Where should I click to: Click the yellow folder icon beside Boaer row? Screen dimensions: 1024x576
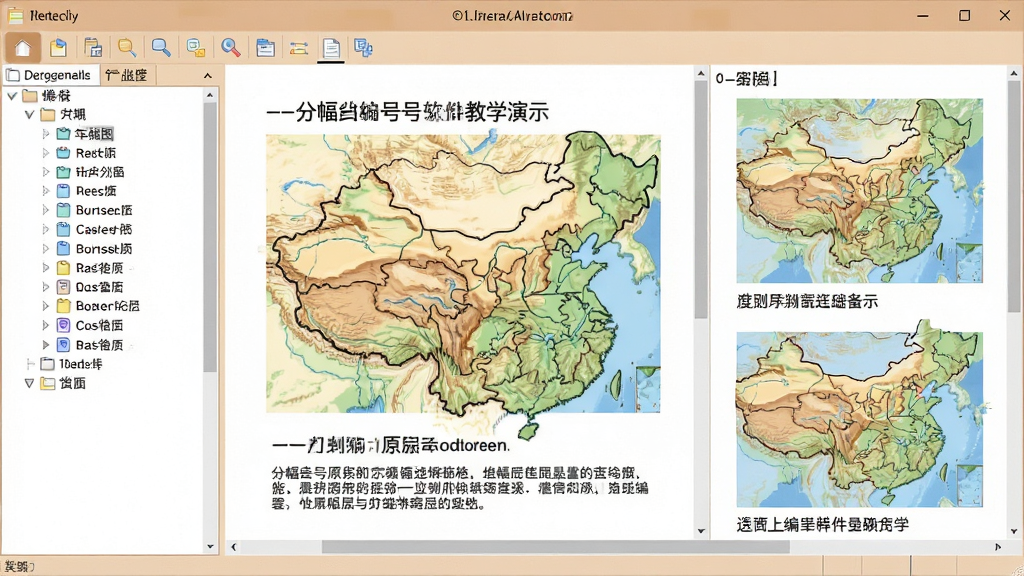(x=63, y=306)
